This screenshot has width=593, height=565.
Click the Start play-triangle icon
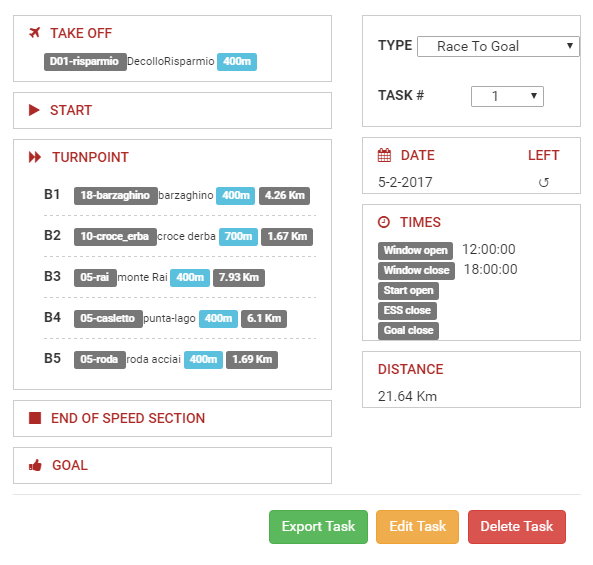(34, 110)
